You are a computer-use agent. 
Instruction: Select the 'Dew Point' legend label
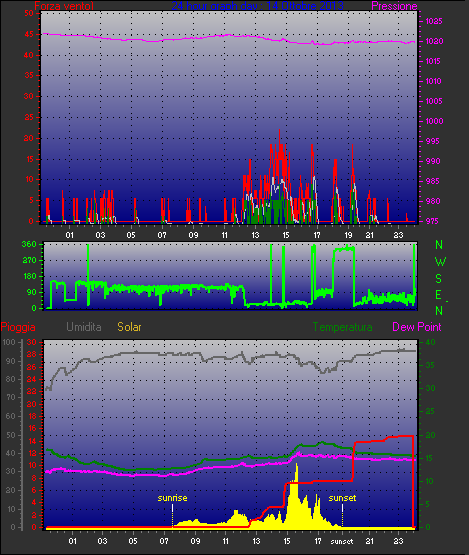[x=417, y=327]
